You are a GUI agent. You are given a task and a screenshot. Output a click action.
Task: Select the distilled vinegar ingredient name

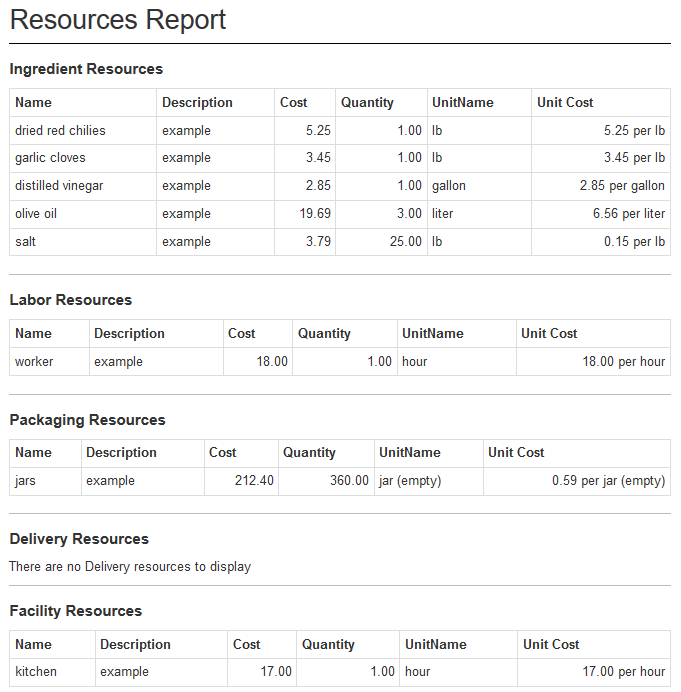coord(59,186)
